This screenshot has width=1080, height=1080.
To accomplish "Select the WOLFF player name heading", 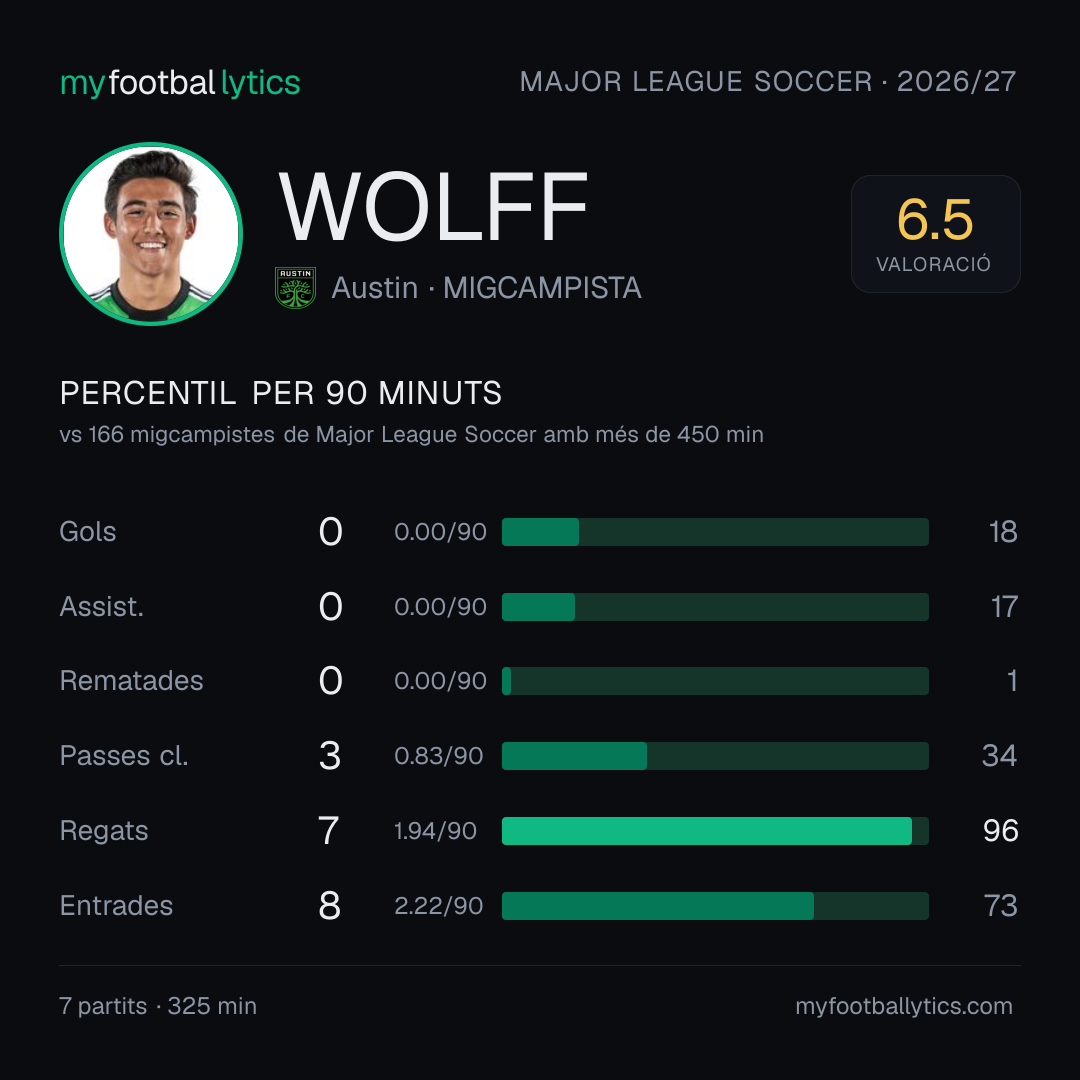I will (x=433, y=207).
